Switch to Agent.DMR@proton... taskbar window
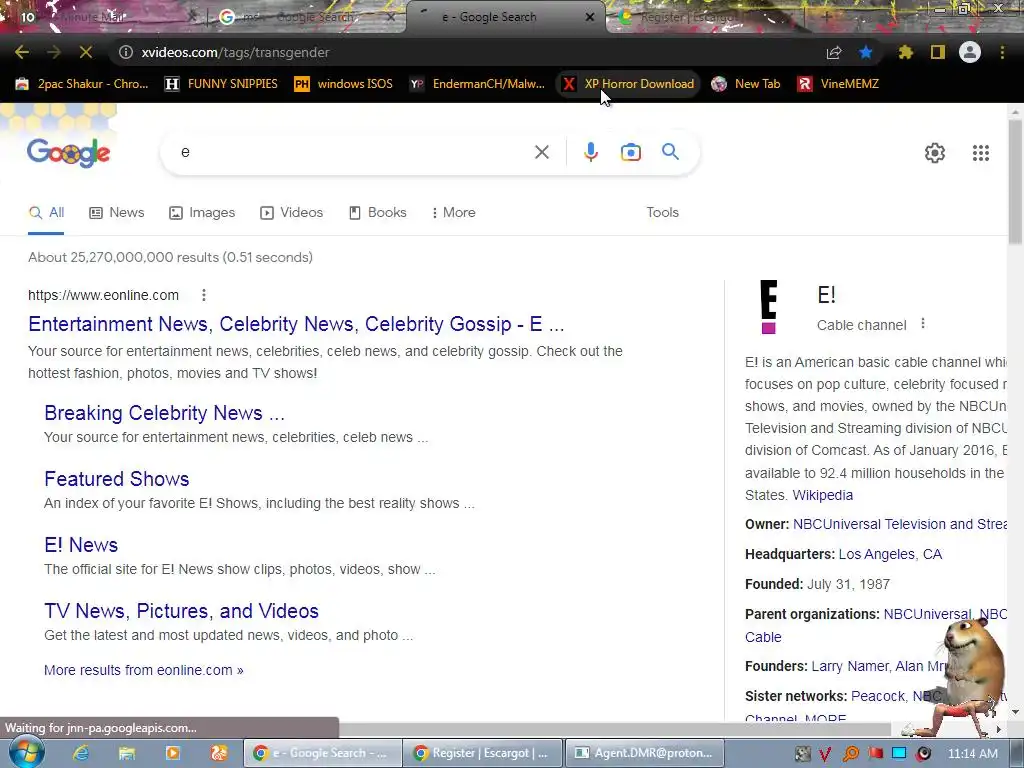Image resolution: width=1024 pixels, height=768 pixels. (645, 753)
